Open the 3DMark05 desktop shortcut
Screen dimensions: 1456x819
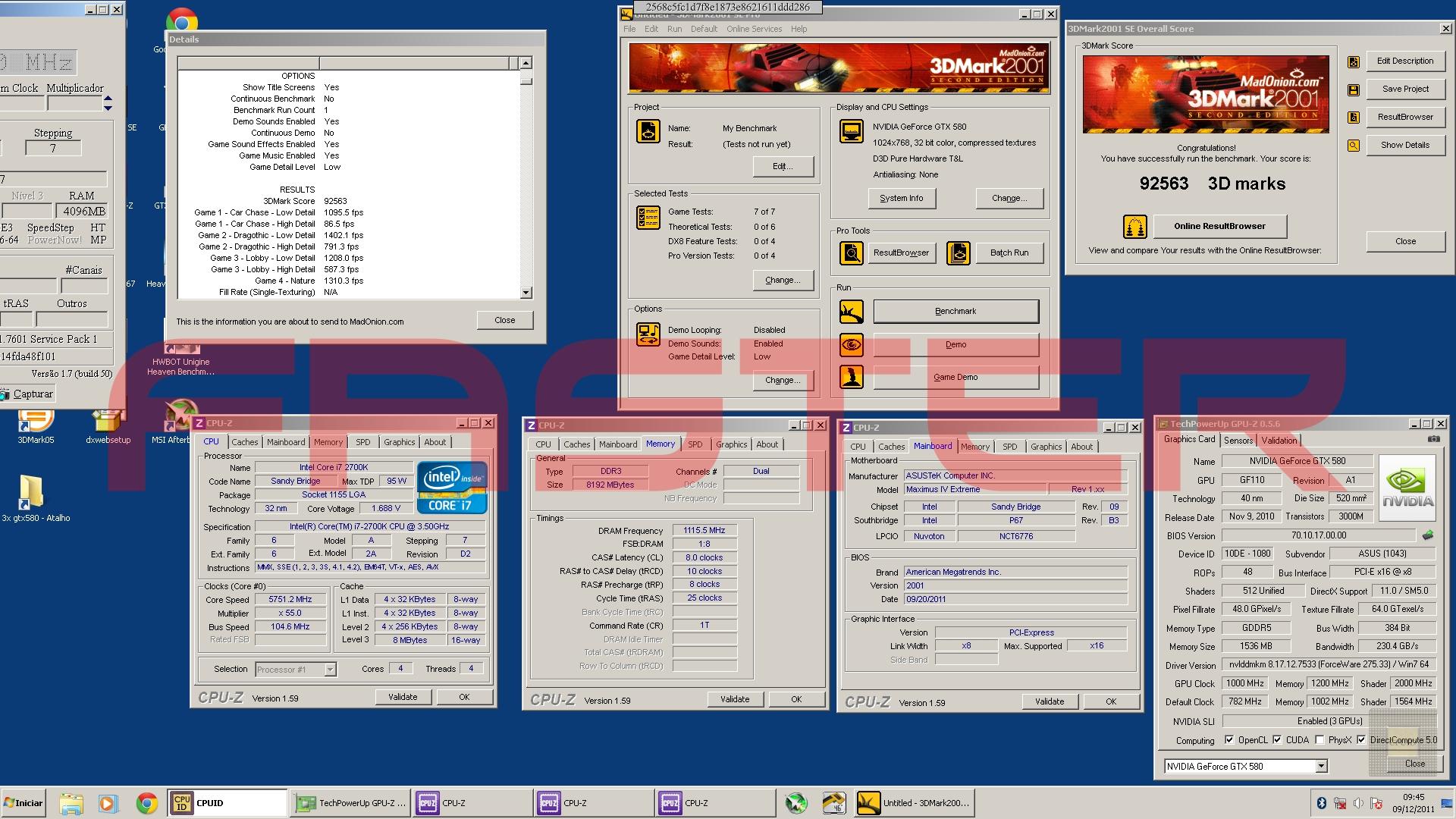coord(36,425)
